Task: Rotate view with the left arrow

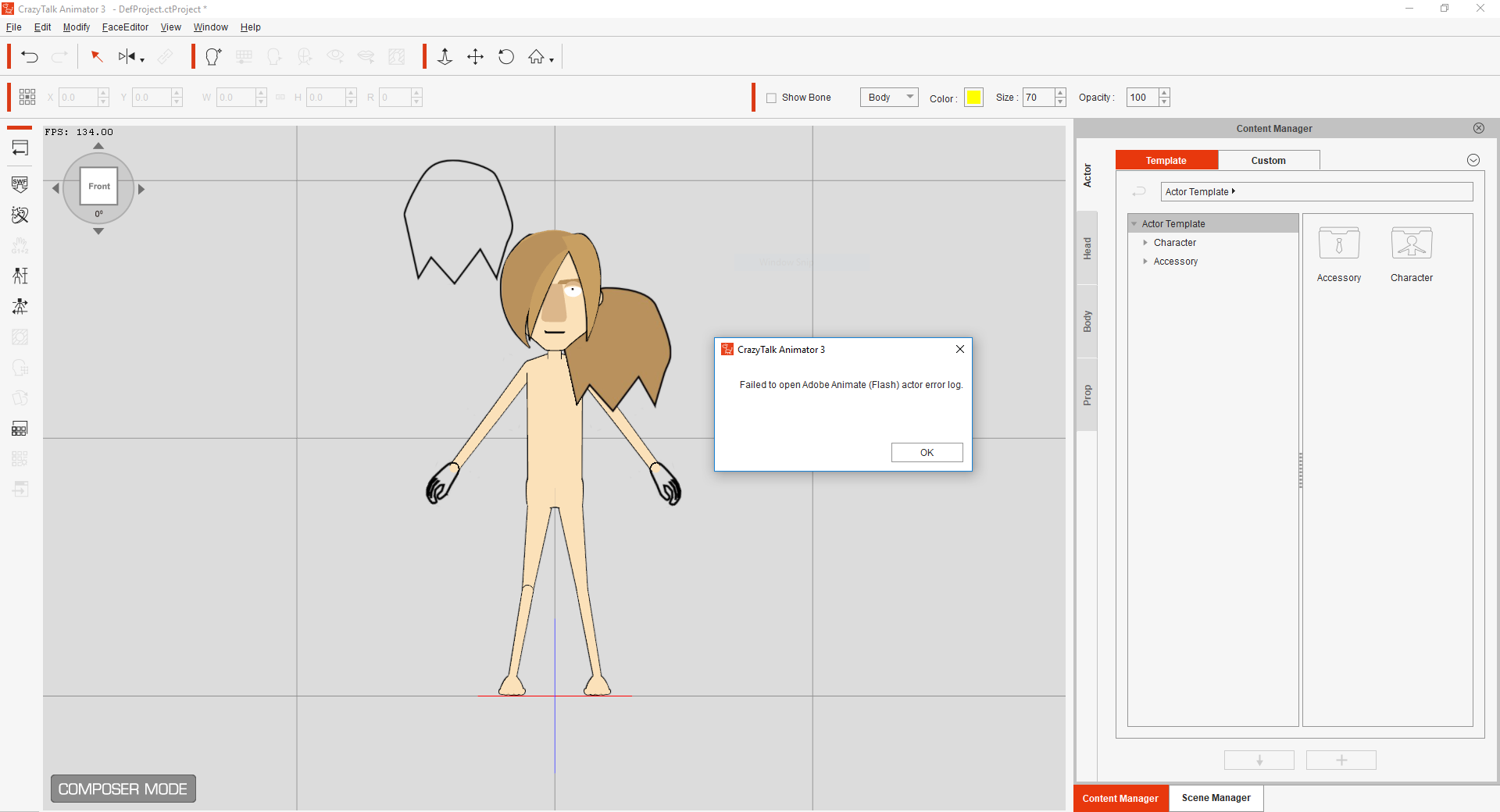Action: pos(55,188)
